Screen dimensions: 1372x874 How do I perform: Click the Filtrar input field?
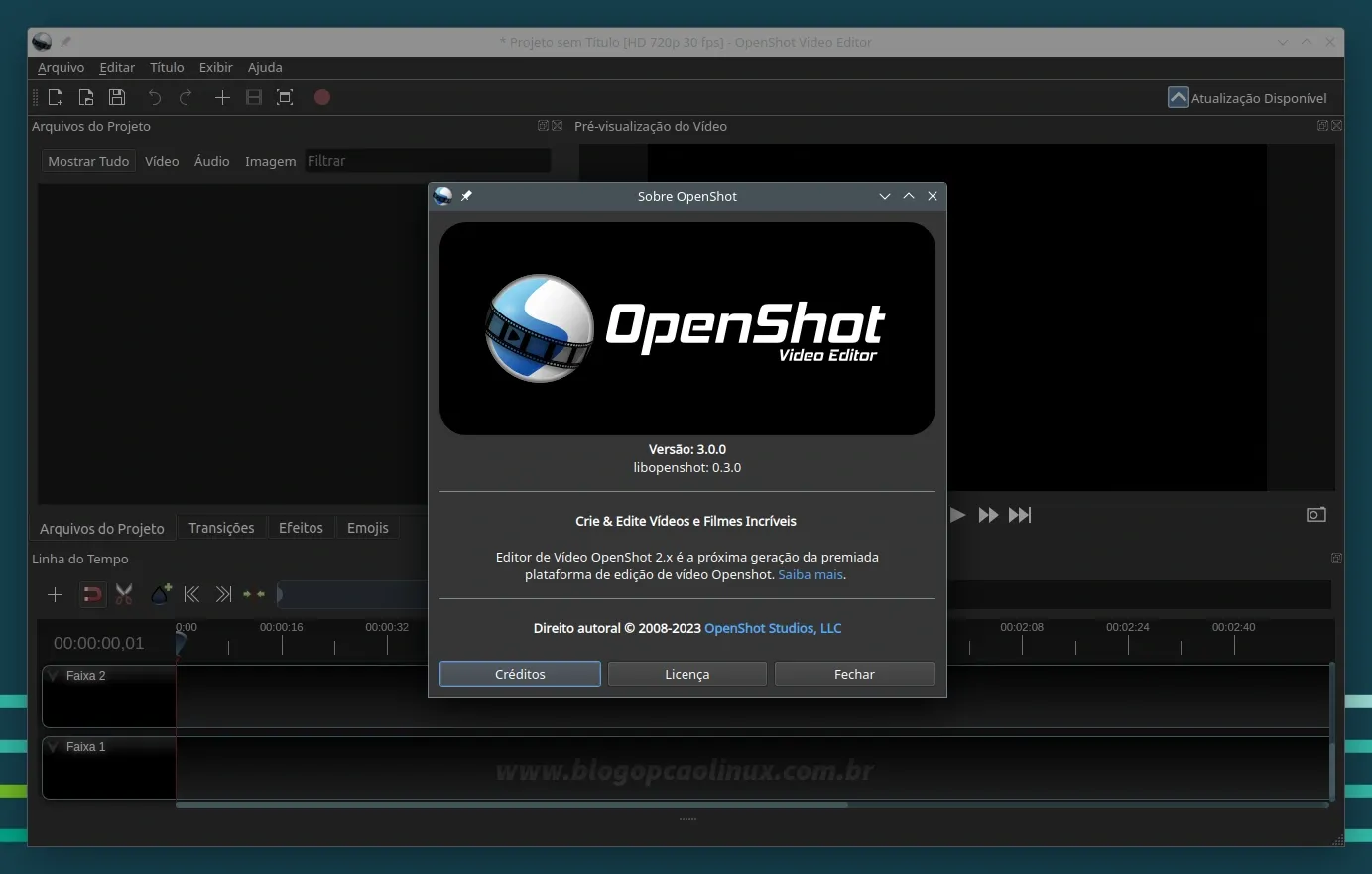click(x=428, y=161)
